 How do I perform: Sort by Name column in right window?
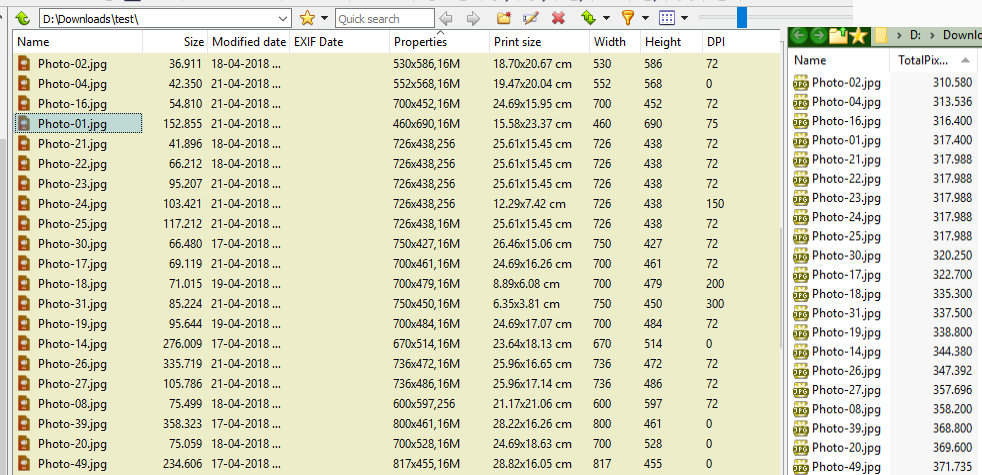click(x=839, y=61)
